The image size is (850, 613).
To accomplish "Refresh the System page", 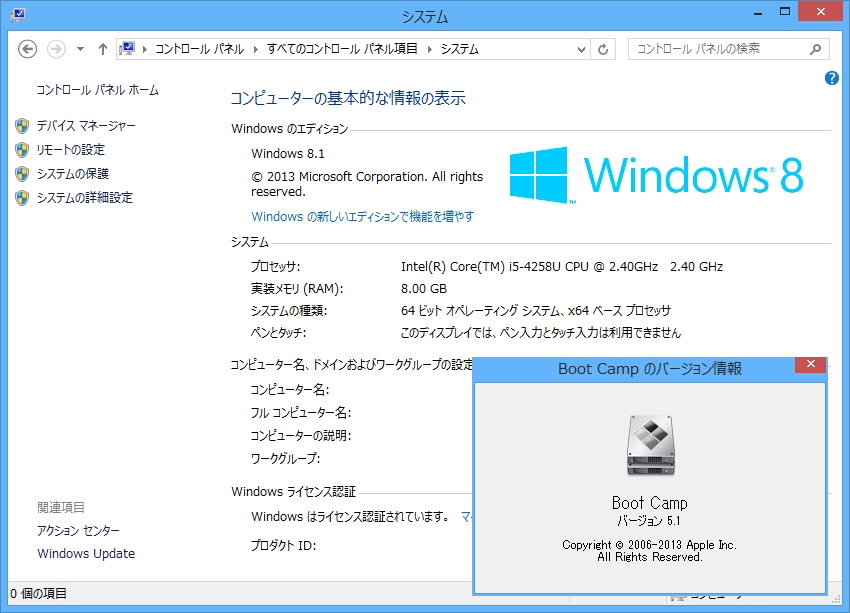I will tap(603, 49).
